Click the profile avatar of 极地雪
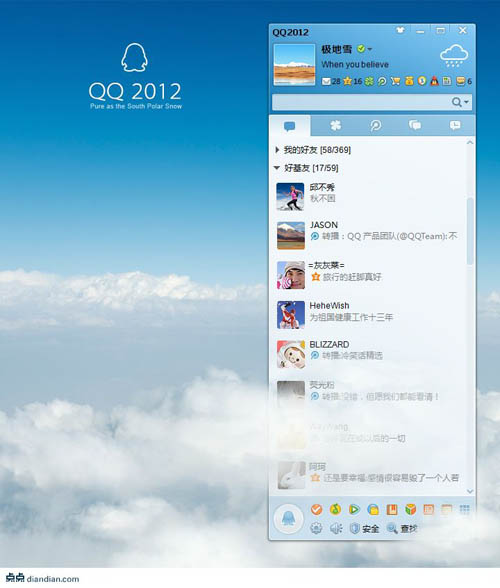Image resolution: width=500 pixels, height=588 pixels. click(294, 65)
